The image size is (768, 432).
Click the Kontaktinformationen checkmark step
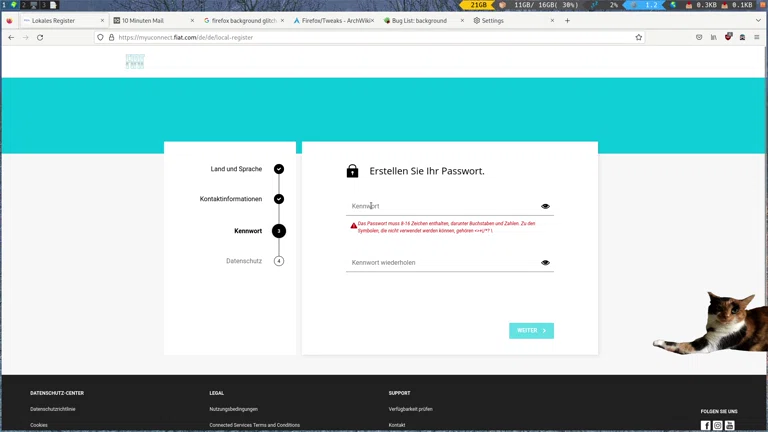click(279, 199)
